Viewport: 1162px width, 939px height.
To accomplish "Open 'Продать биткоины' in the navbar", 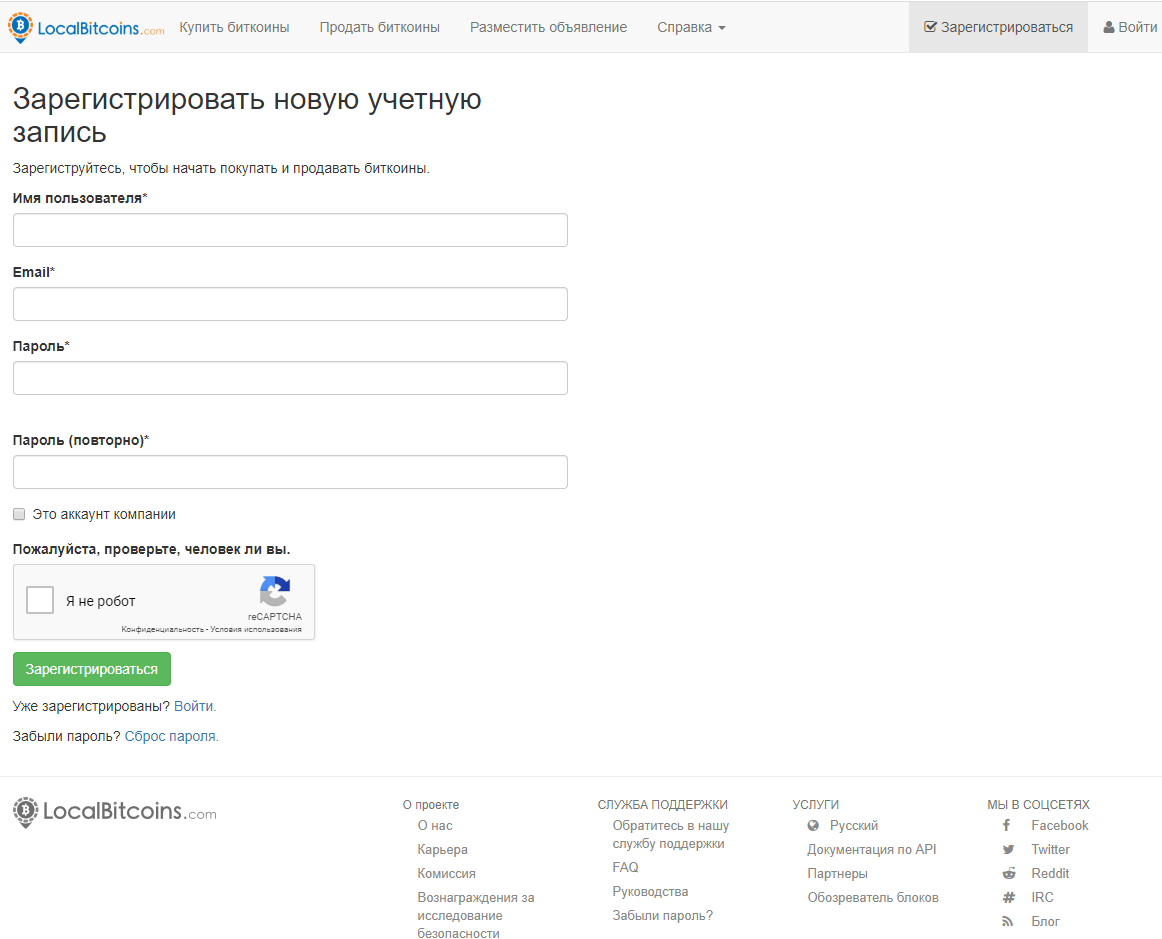I will coord(379,27).
